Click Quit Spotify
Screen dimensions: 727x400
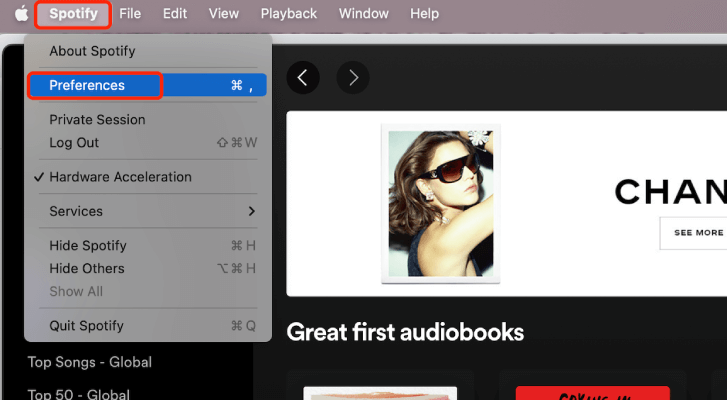(x=86, y=326)
